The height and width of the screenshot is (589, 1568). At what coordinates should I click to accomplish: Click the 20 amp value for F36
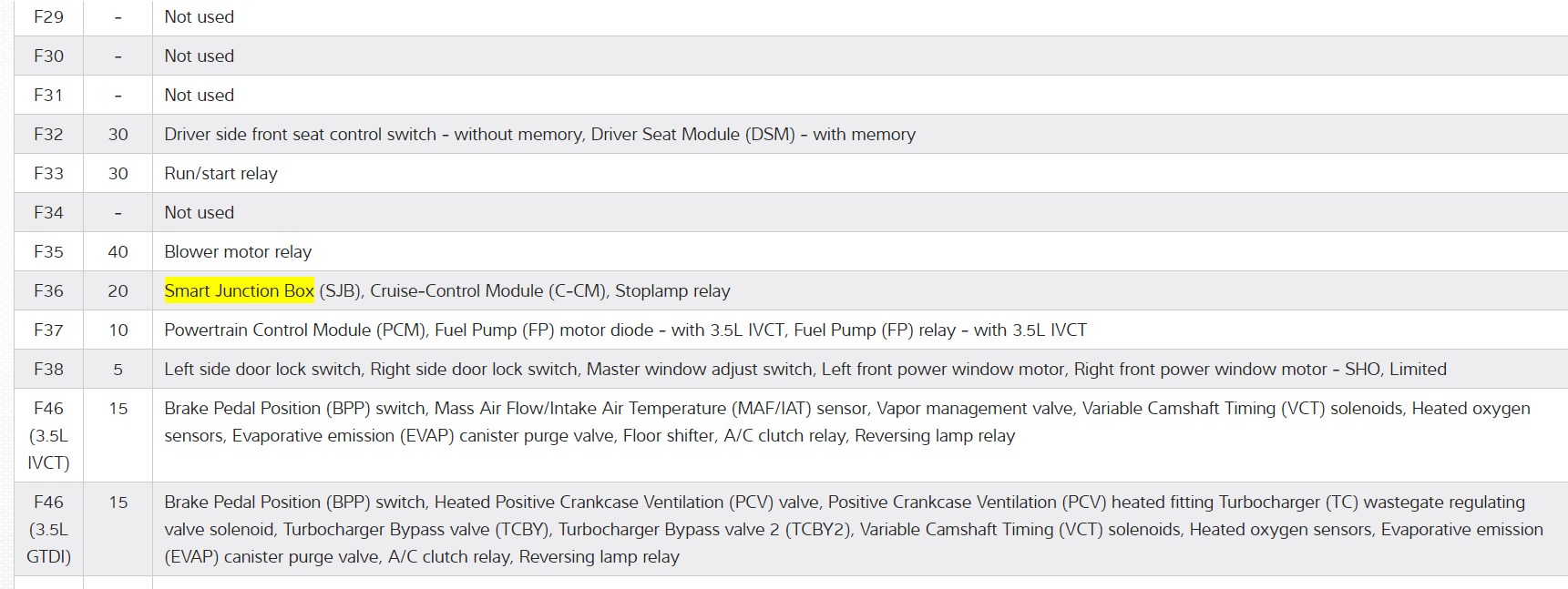118,291
